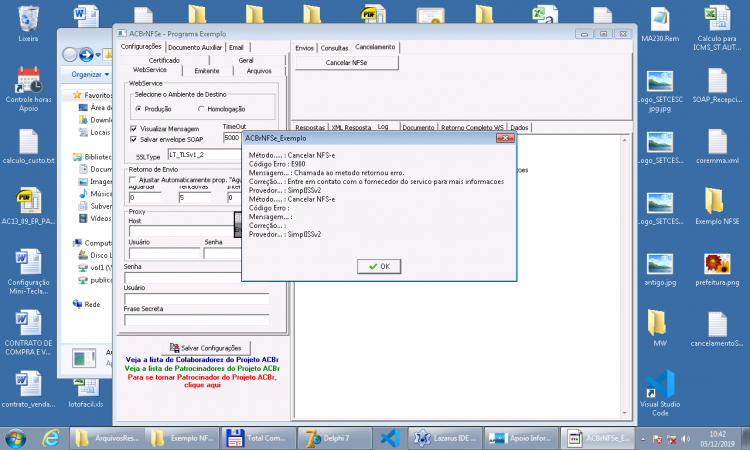Launch Internet Explorer from taskbar

(x=50, y=438)
